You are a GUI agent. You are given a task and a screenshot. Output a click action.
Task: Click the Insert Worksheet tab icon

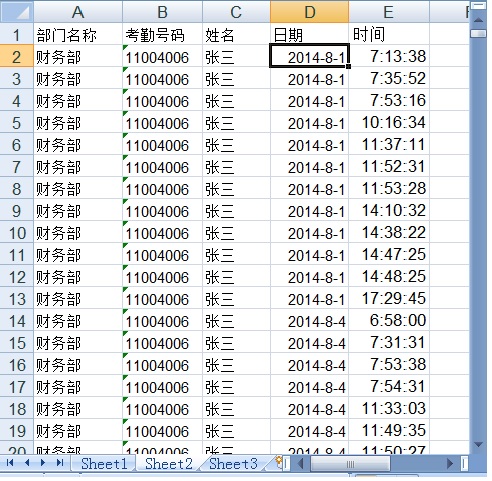[x=279, y=462]
